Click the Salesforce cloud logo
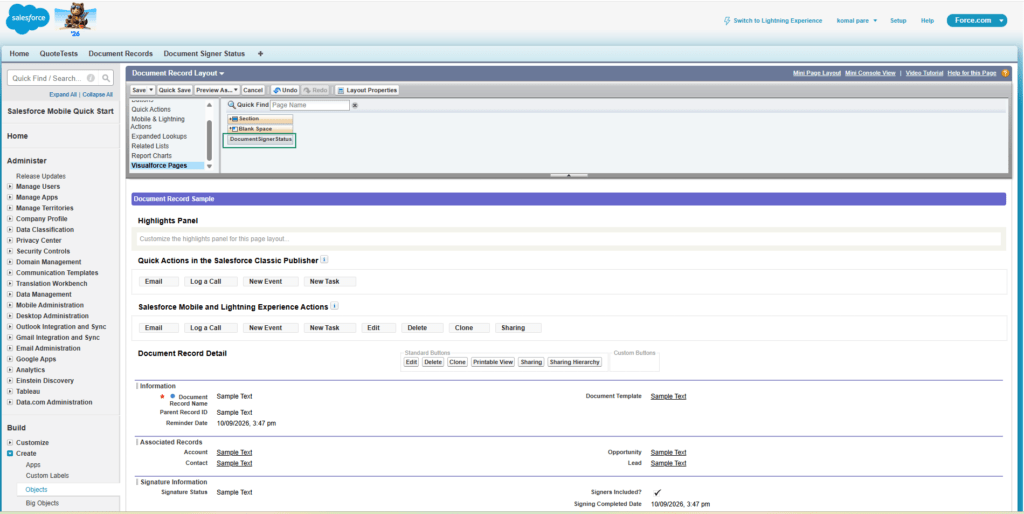The height and width of the screenshot is (514, 1024). (27, 18)
